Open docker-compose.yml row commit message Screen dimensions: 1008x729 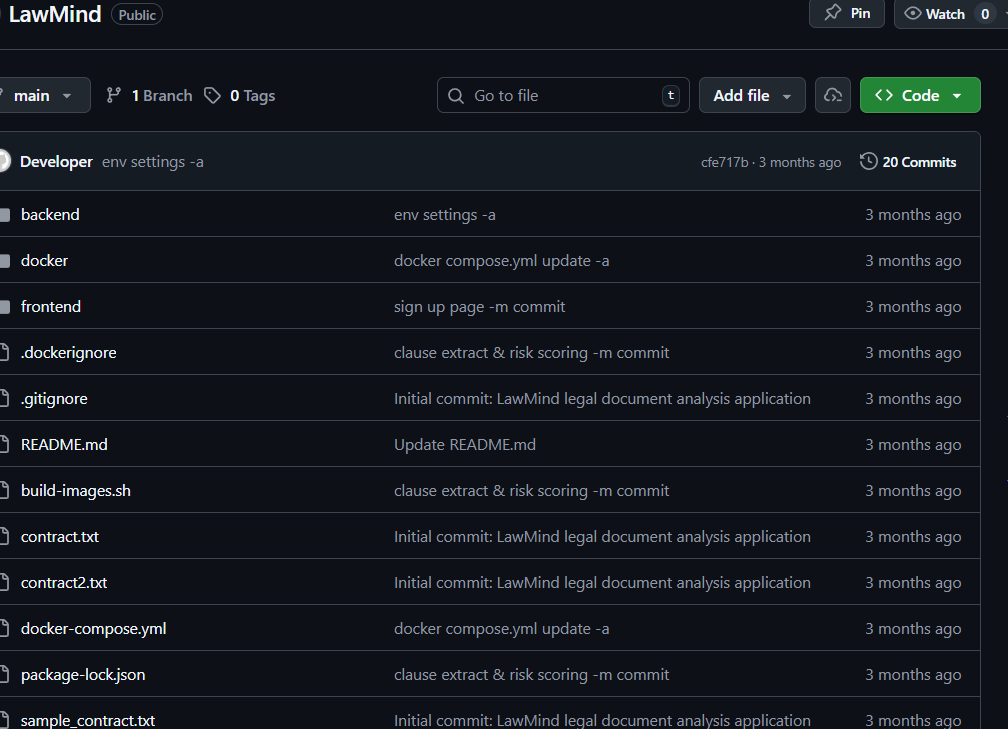pos(501,628)
